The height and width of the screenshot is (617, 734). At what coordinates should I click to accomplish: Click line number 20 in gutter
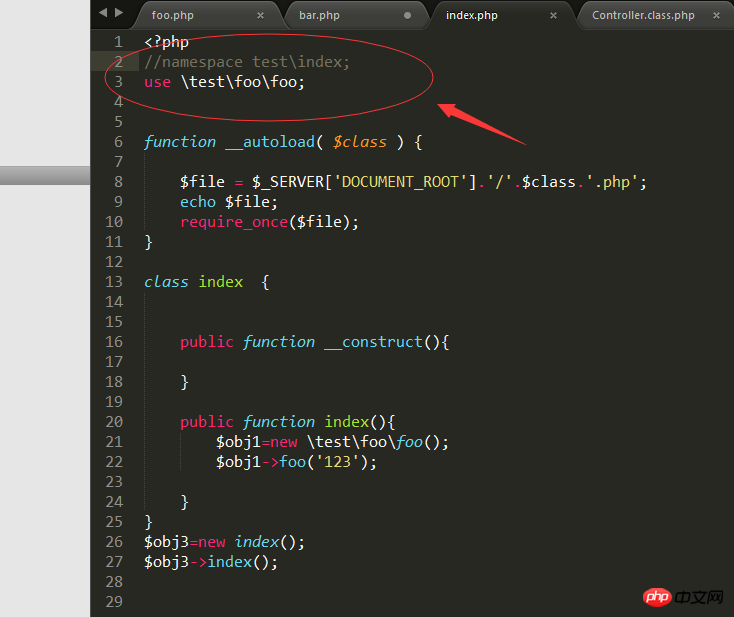click(114, 422)
